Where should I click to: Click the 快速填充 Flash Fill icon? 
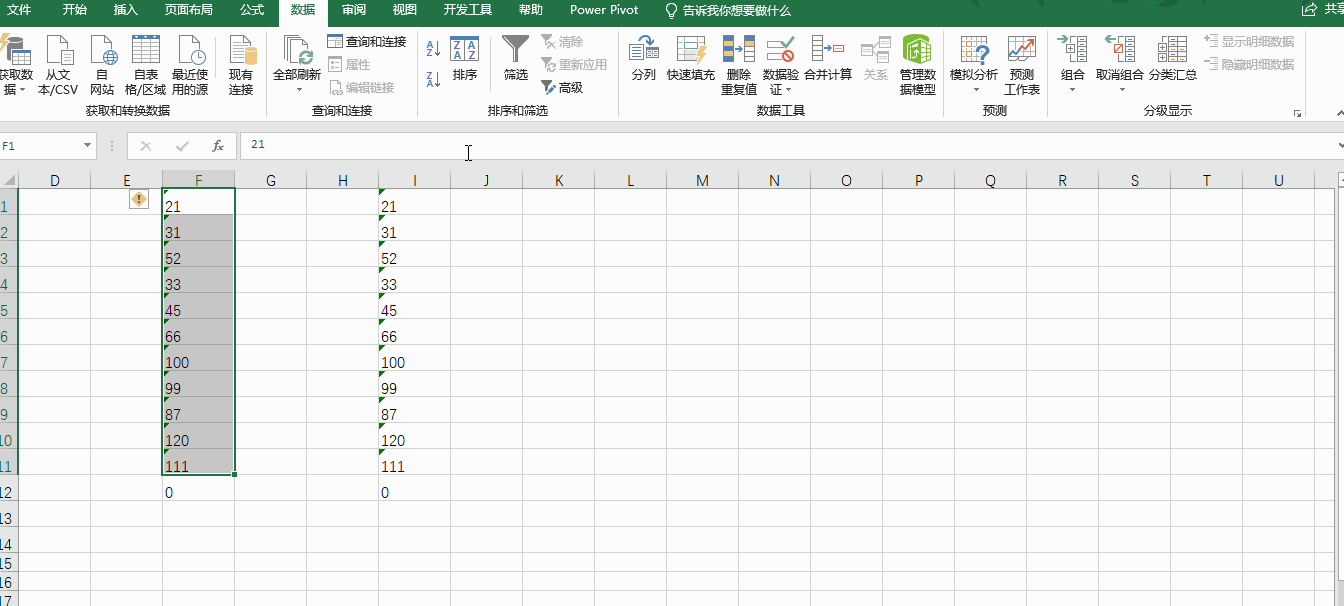692,62
